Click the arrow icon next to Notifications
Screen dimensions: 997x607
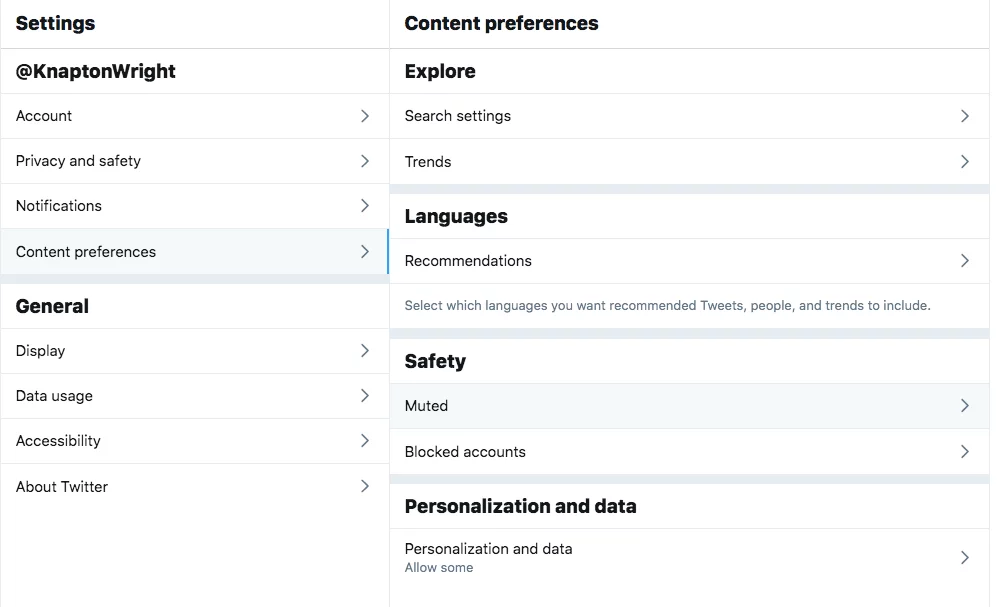click(365, 206)
